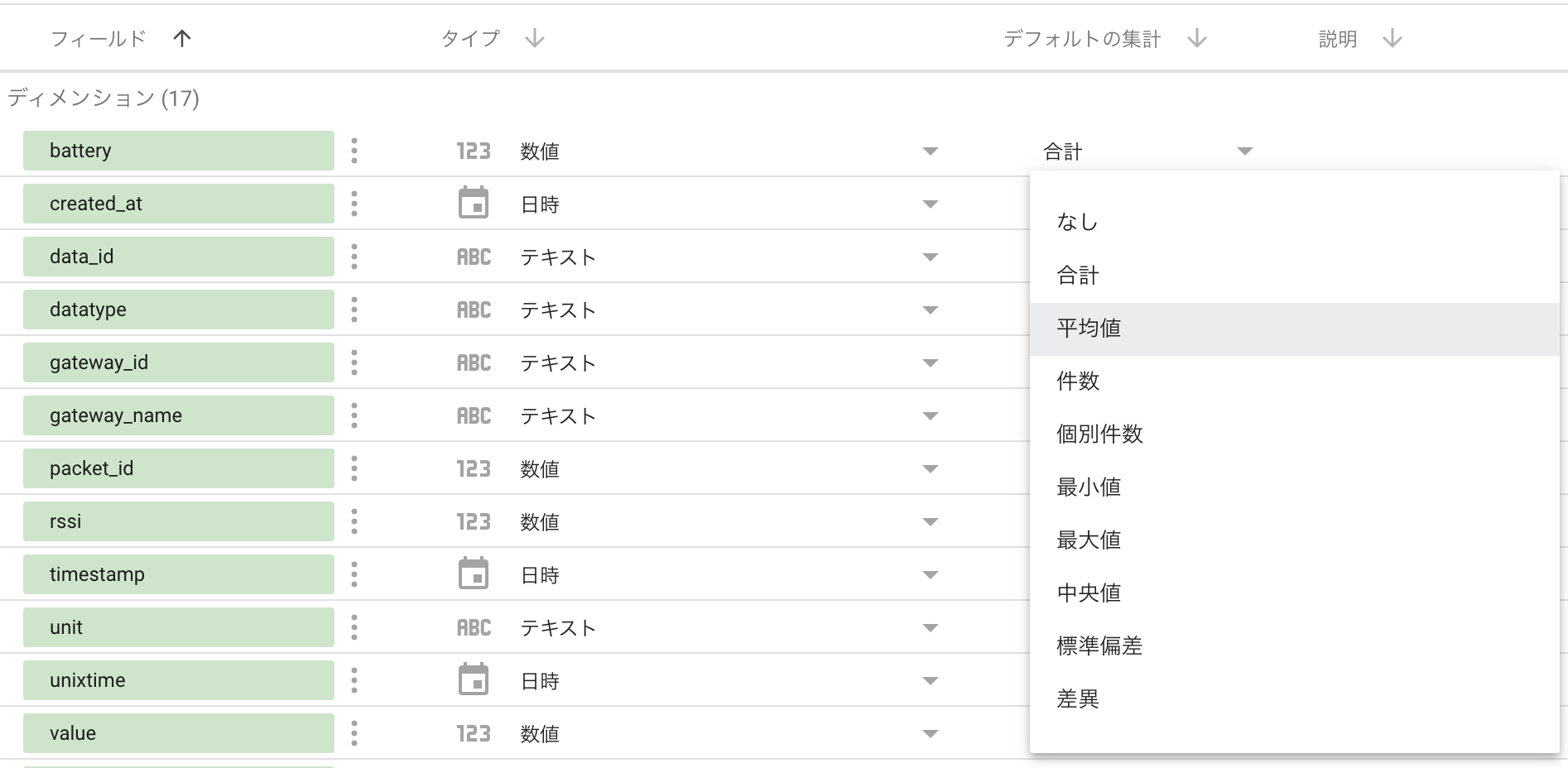
Task: Click the calendar icon next to unixtime
Action: pyautogui.click(x=472, y=679)
